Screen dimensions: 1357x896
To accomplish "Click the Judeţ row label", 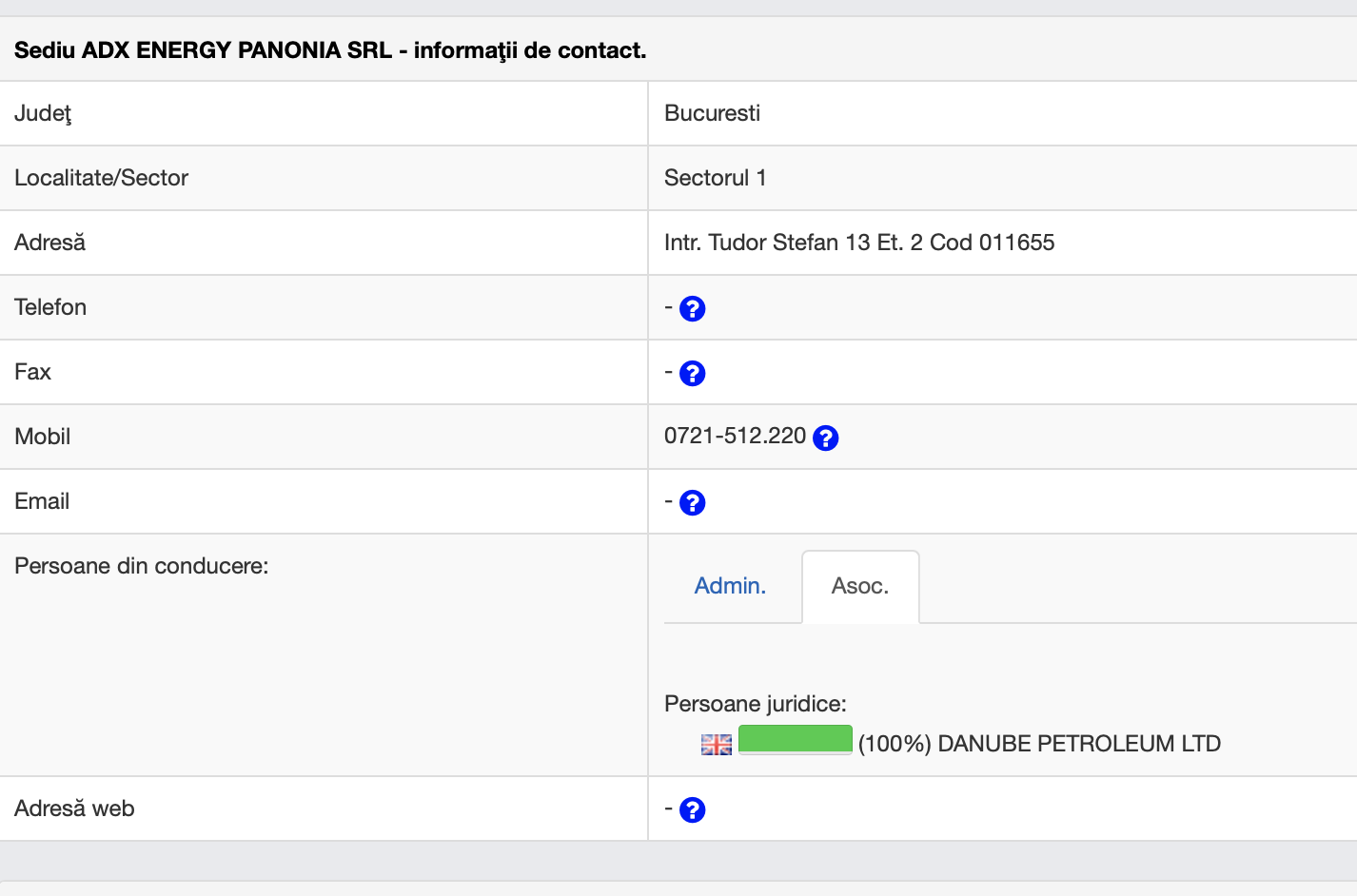I will 43,113.
